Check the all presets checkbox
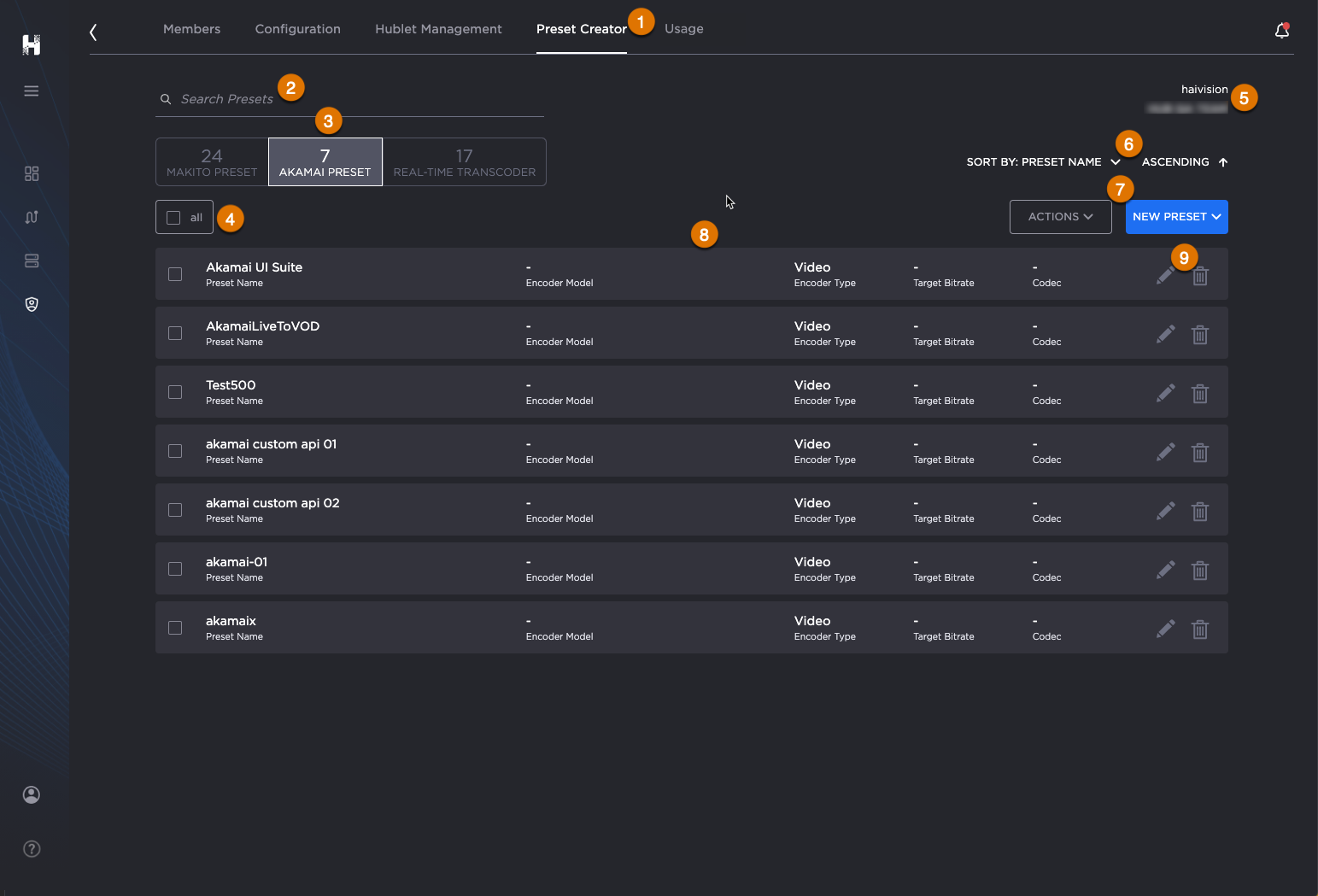The height and width of the screenshot is (896, 1318). [174, 217]
